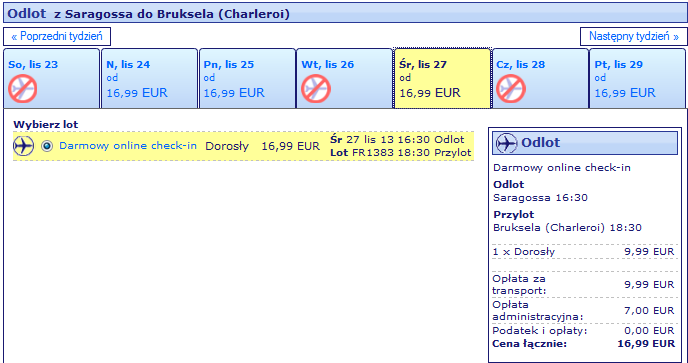Go to next week via Następny tydzień
The width and height of the screenshot is (688, 363).
click(634, 36)
